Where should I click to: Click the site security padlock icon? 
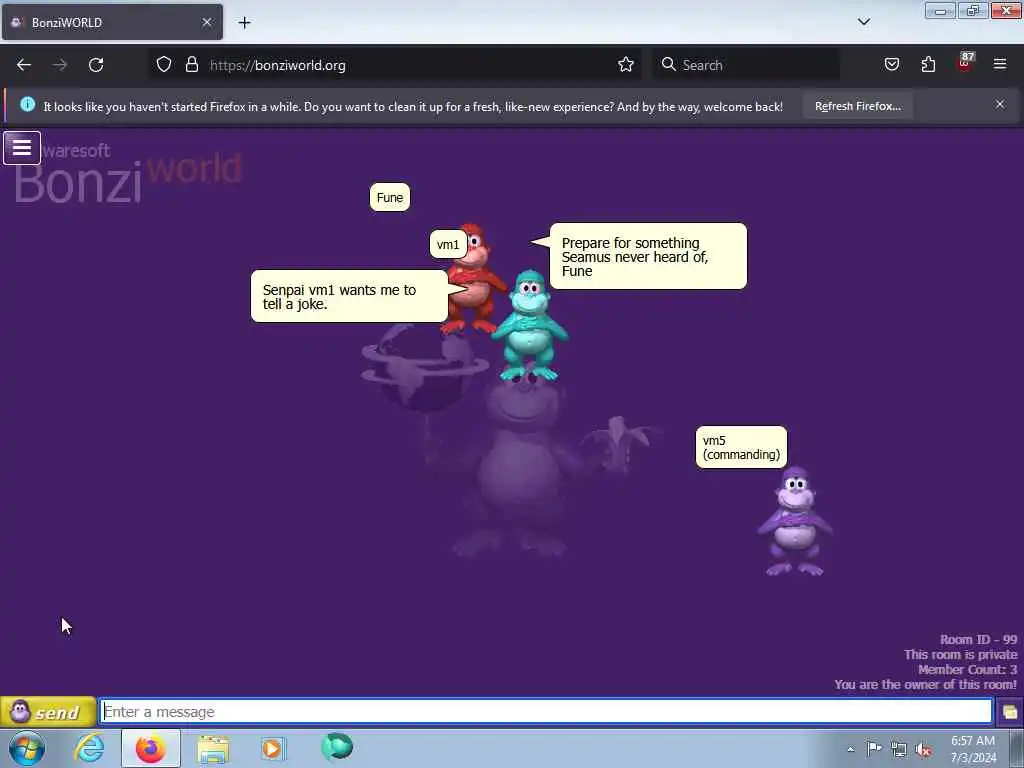191,65
